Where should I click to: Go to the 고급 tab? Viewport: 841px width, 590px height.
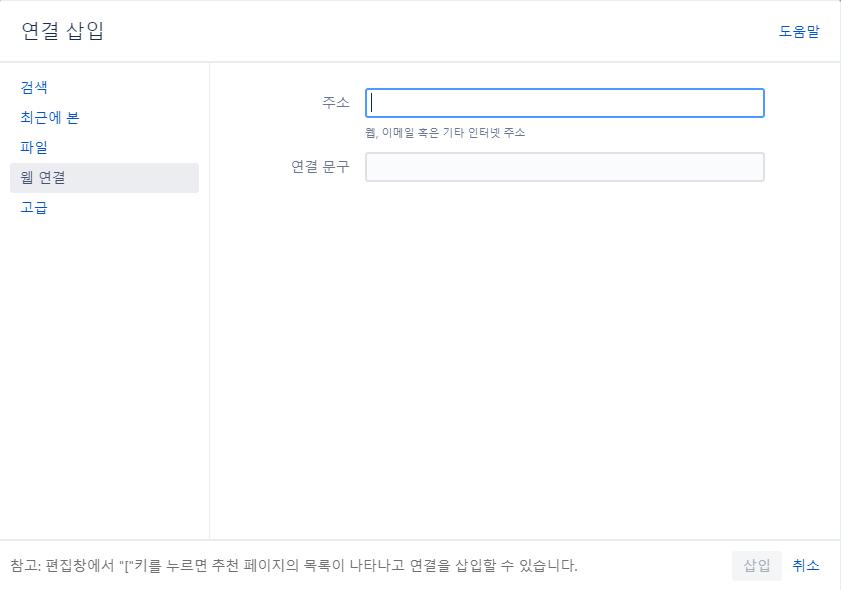(34, 208)
